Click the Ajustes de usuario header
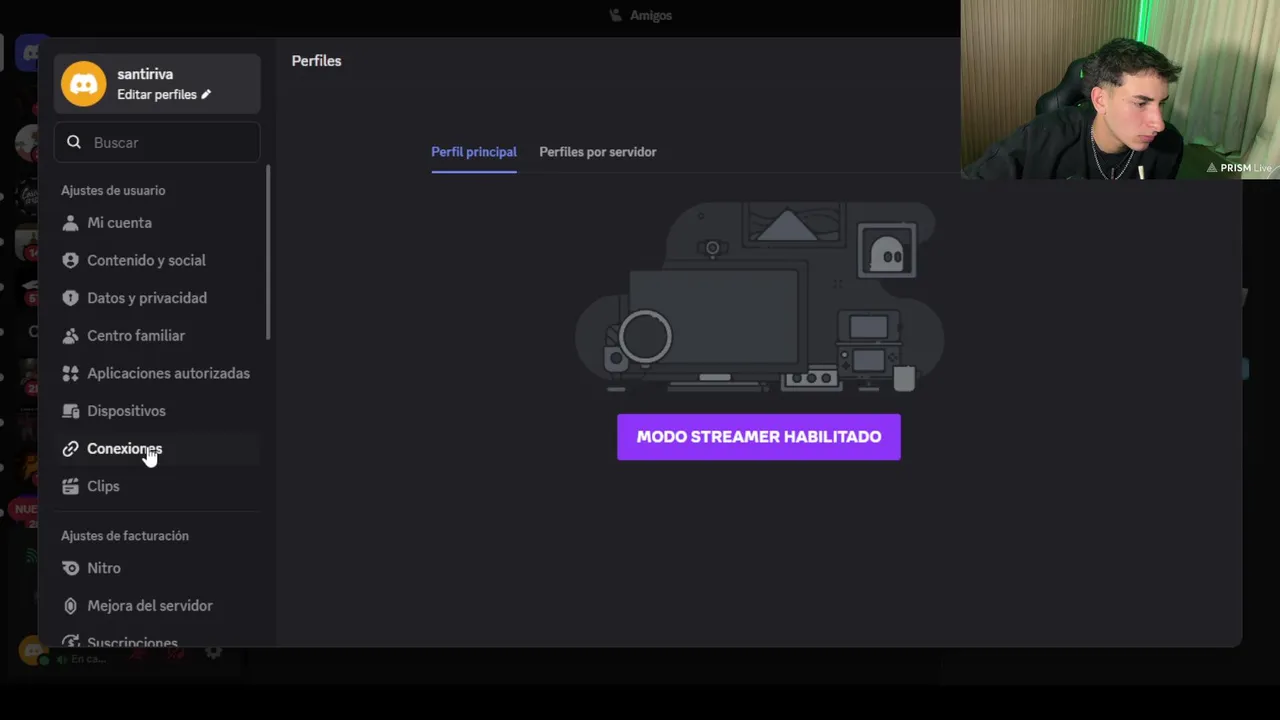1280x720 pixels. (x=113, y=190)
